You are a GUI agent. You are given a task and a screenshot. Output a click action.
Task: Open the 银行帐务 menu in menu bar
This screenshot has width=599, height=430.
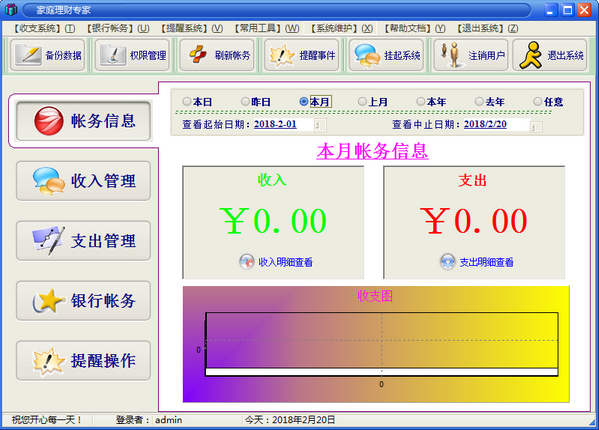pos(118,28)
